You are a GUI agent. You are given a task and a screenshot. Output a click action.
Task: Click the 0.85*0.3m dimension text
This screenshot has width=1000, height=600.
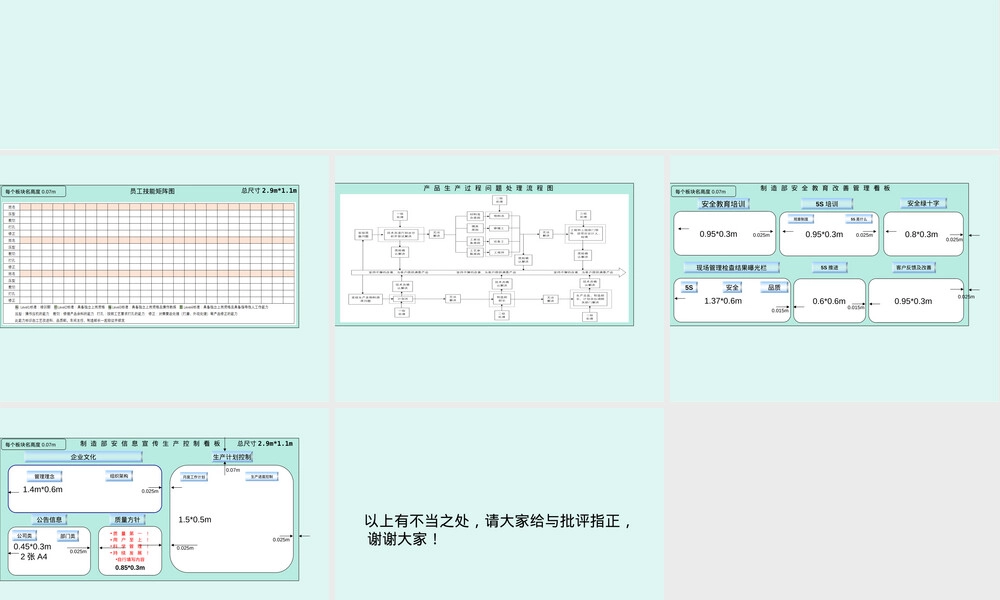point(130,567)
